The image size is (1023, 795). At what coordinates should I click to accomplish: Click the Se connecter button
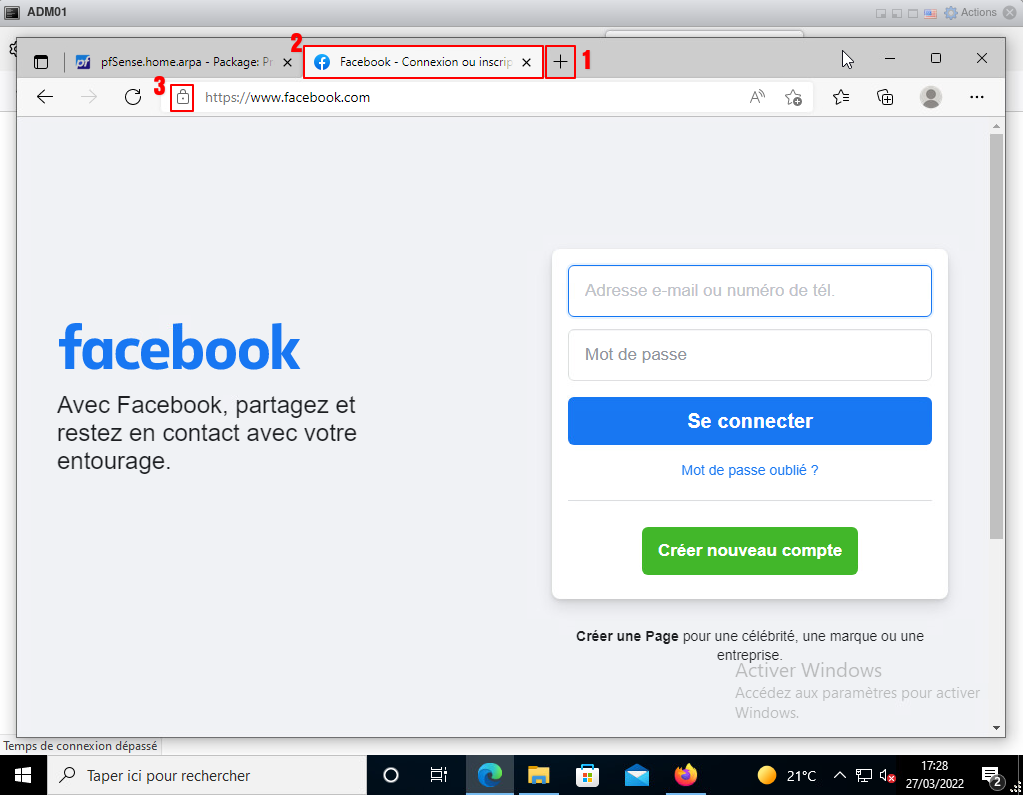click(x=749, y=421)
